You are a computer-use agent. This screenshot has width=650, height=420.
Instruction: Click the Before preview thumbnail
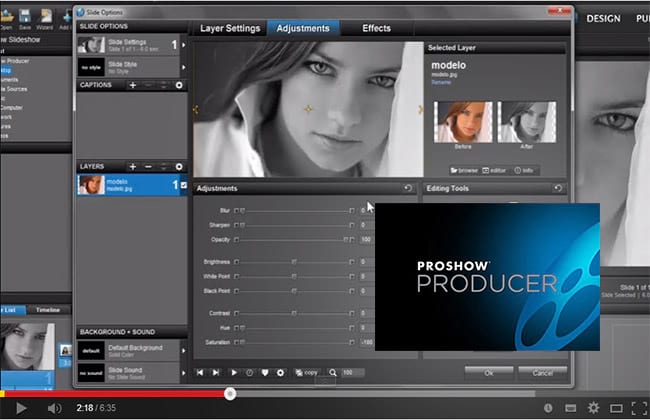pos(463,122)
